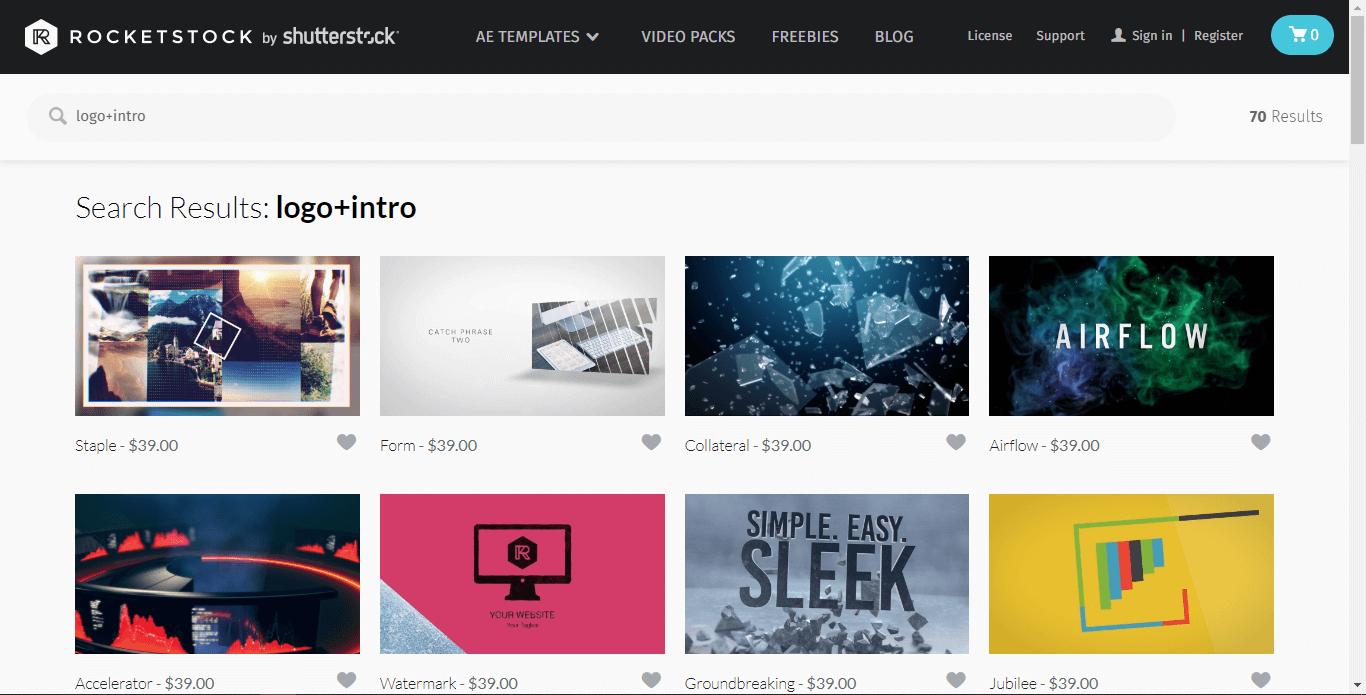
Task: Click the RocketStock hexagon logo icon
Action: (x=41, y=37)
